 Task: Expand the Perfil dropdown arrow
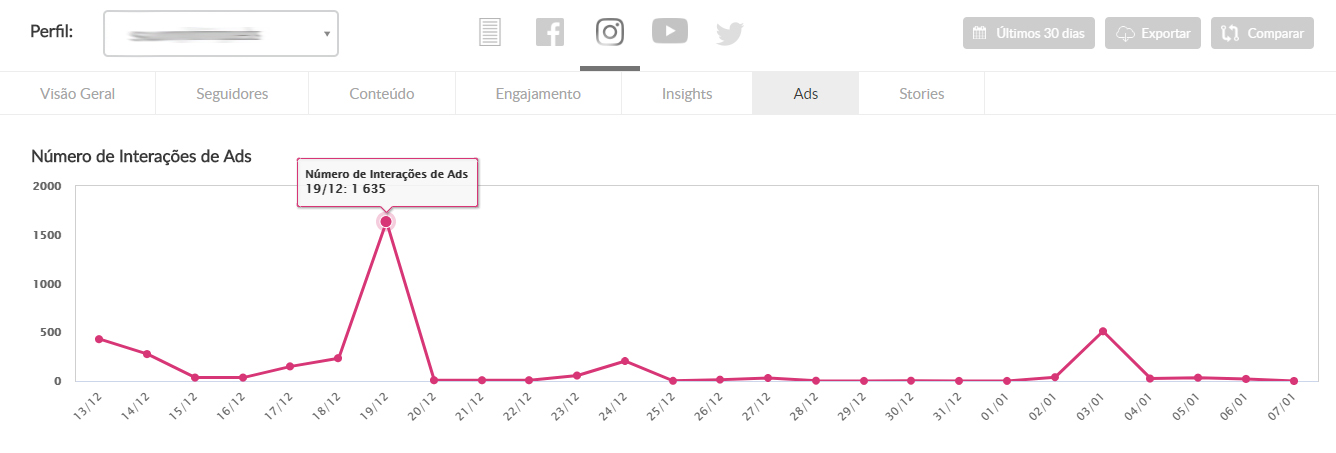click(x=327, y=35)
